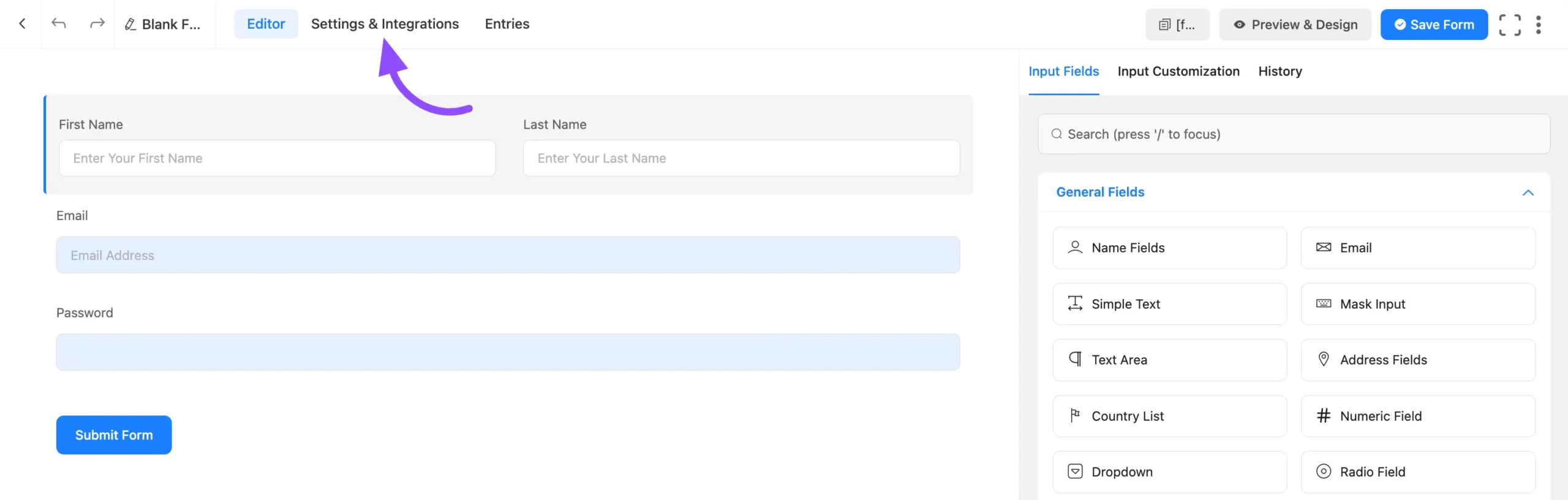Image resolution: width=1568 pixels, height=500 pixels.
Task: Focus the input fields search box
Action: 1294,134
